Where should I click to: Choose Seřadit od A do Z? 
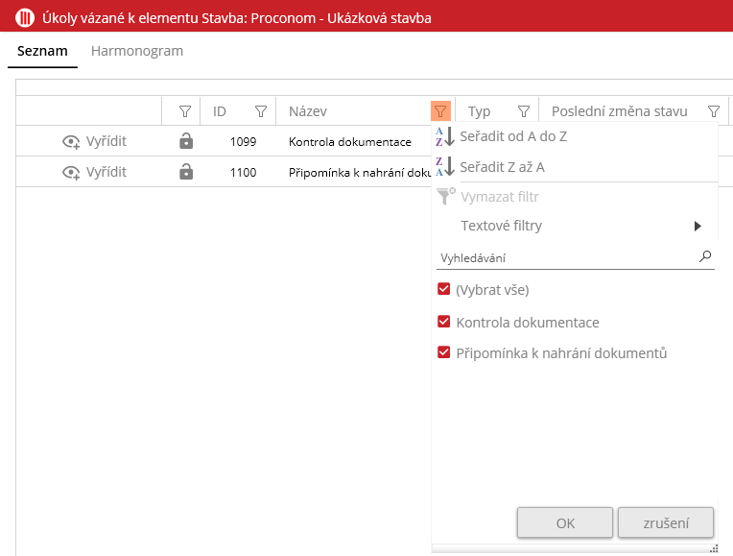[x=512, y=136]
